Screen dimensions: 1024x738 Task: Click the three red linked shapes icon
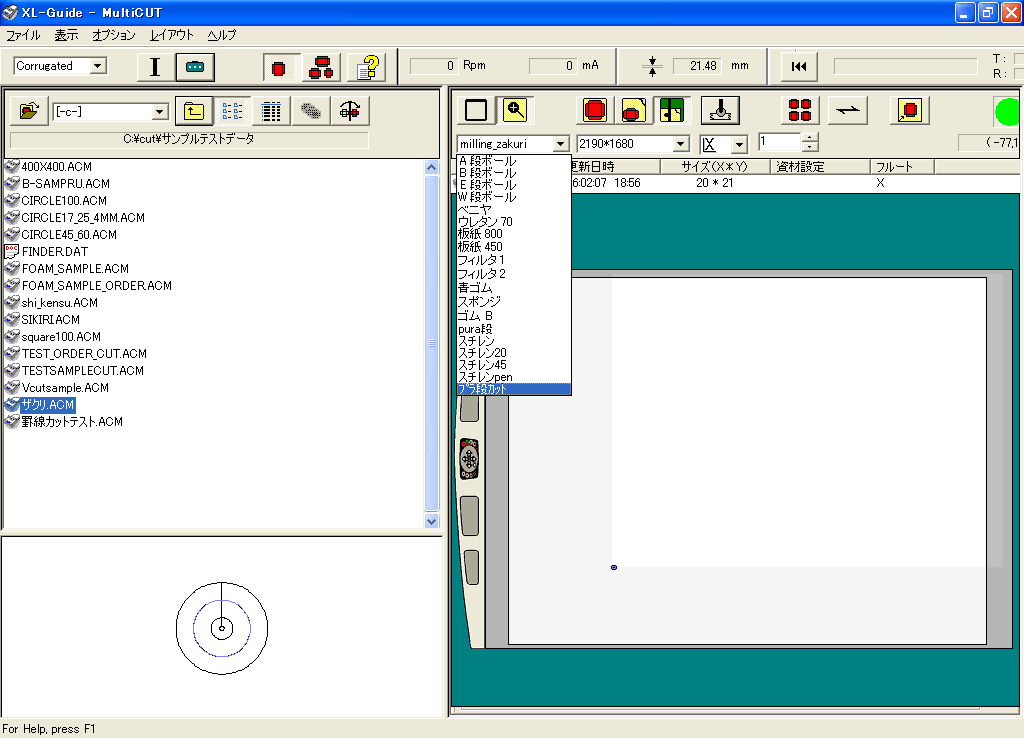[322, 67]
